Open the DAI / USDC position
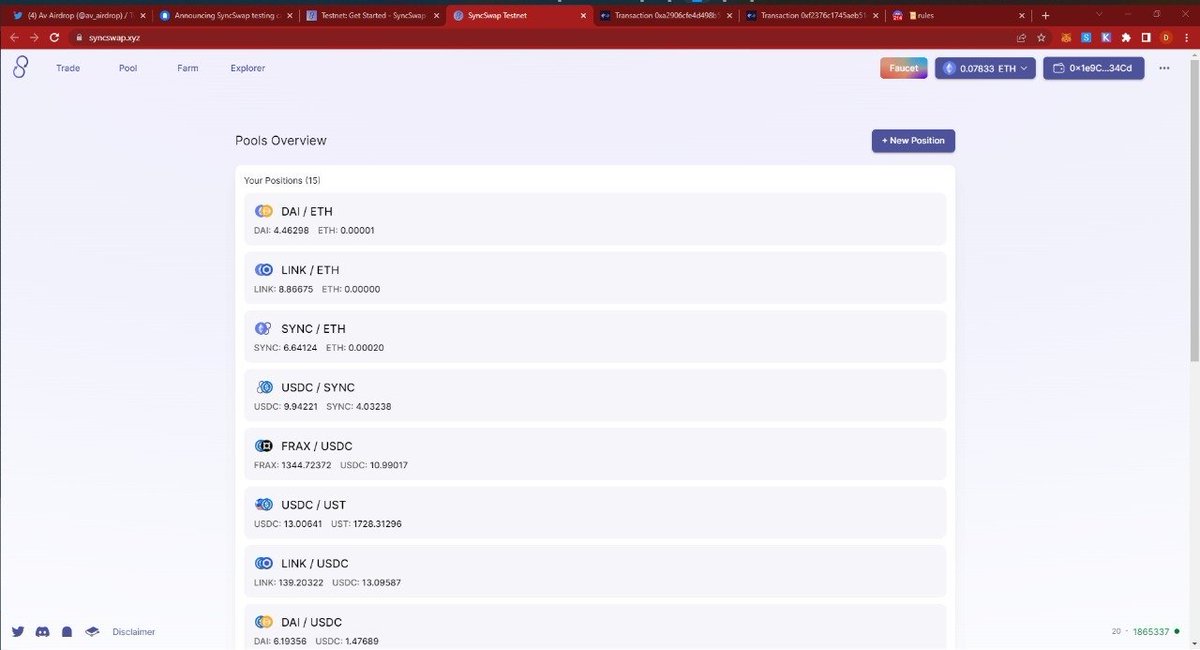1200x650 pixels. 595,627
